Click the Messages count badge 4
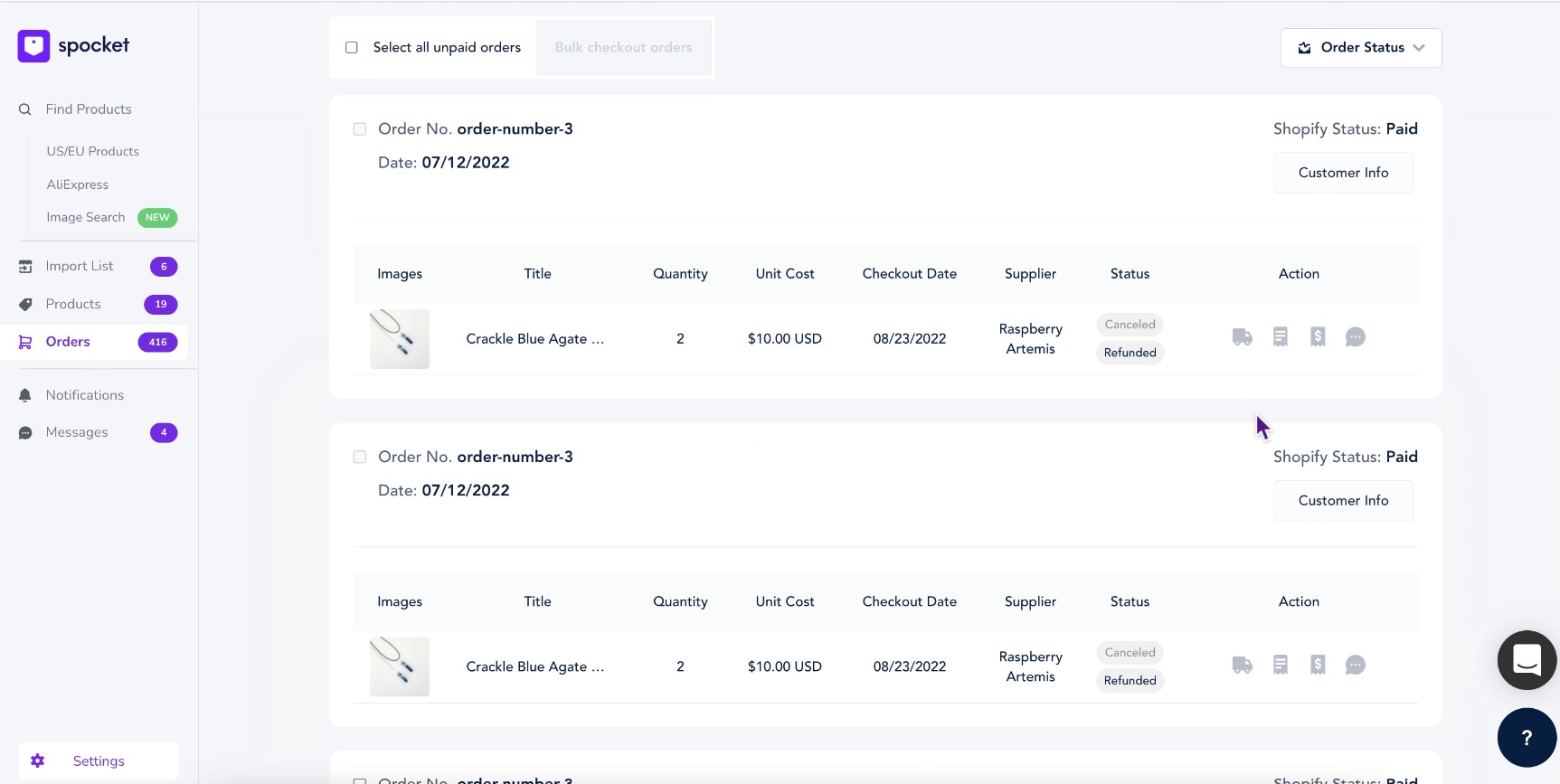The image size is (1560, 784). 164,433
